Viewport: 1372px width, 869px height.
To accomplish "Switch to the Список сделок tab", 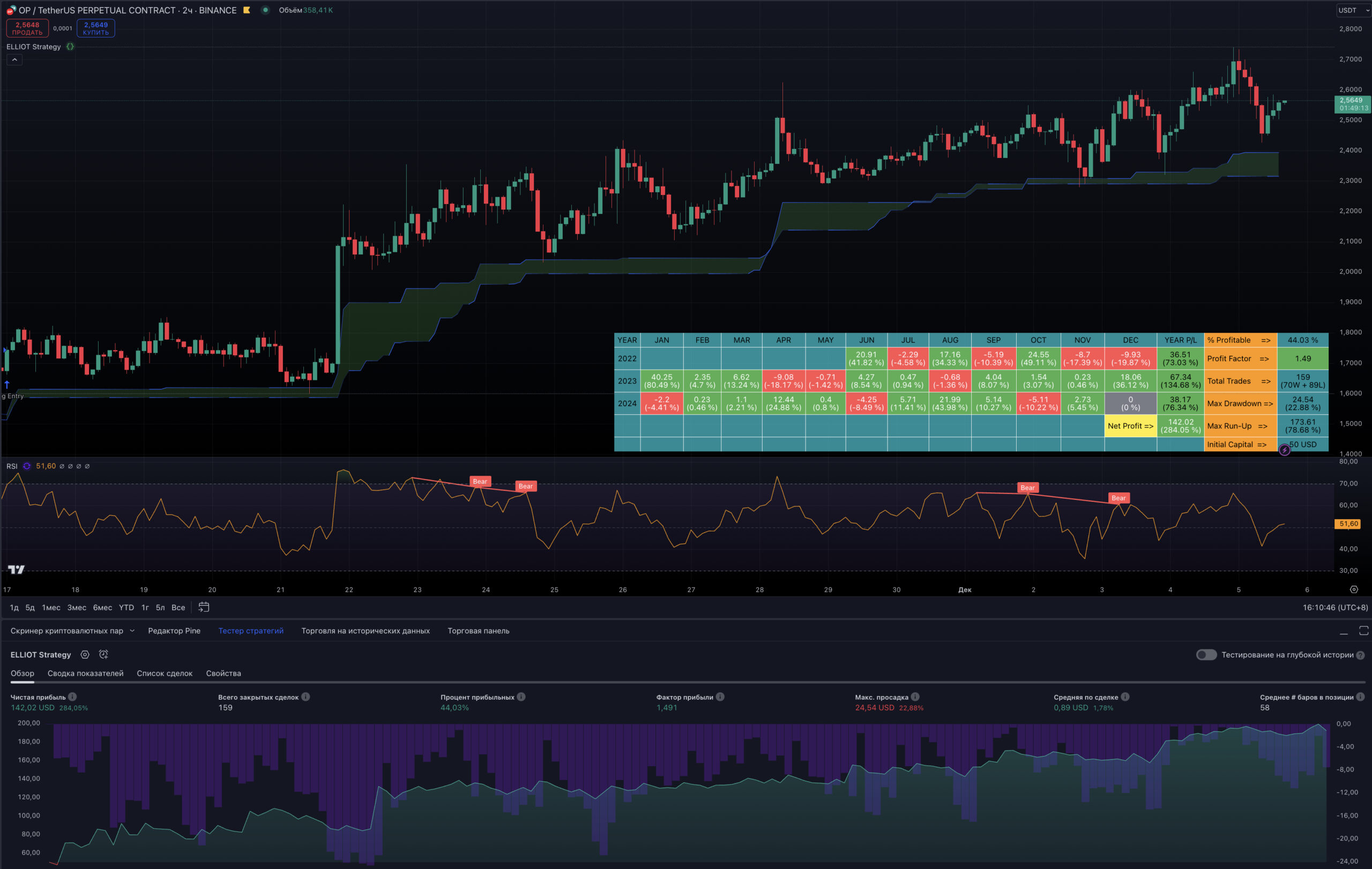I will (164, 673).
